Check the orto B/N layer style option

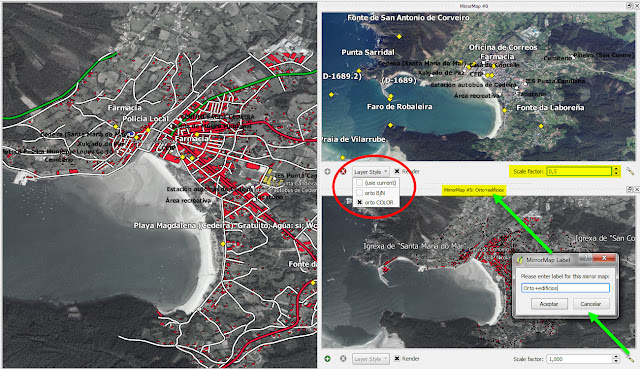click(360, 193)
